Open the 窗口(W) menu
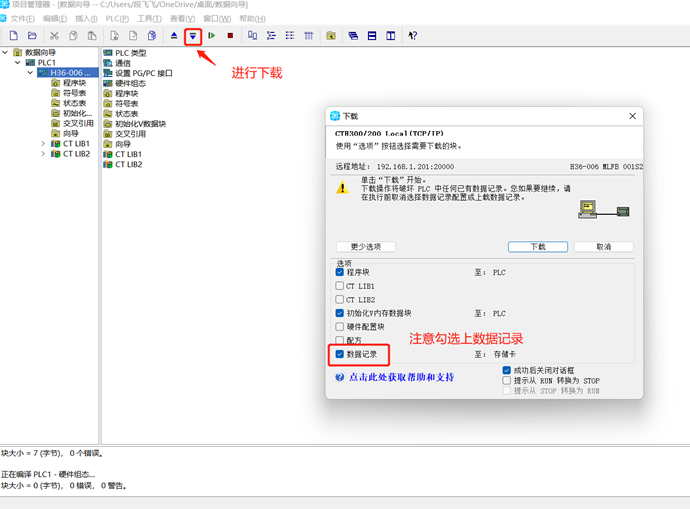Viewport: 690px width, 509px height. click(217, 19)
